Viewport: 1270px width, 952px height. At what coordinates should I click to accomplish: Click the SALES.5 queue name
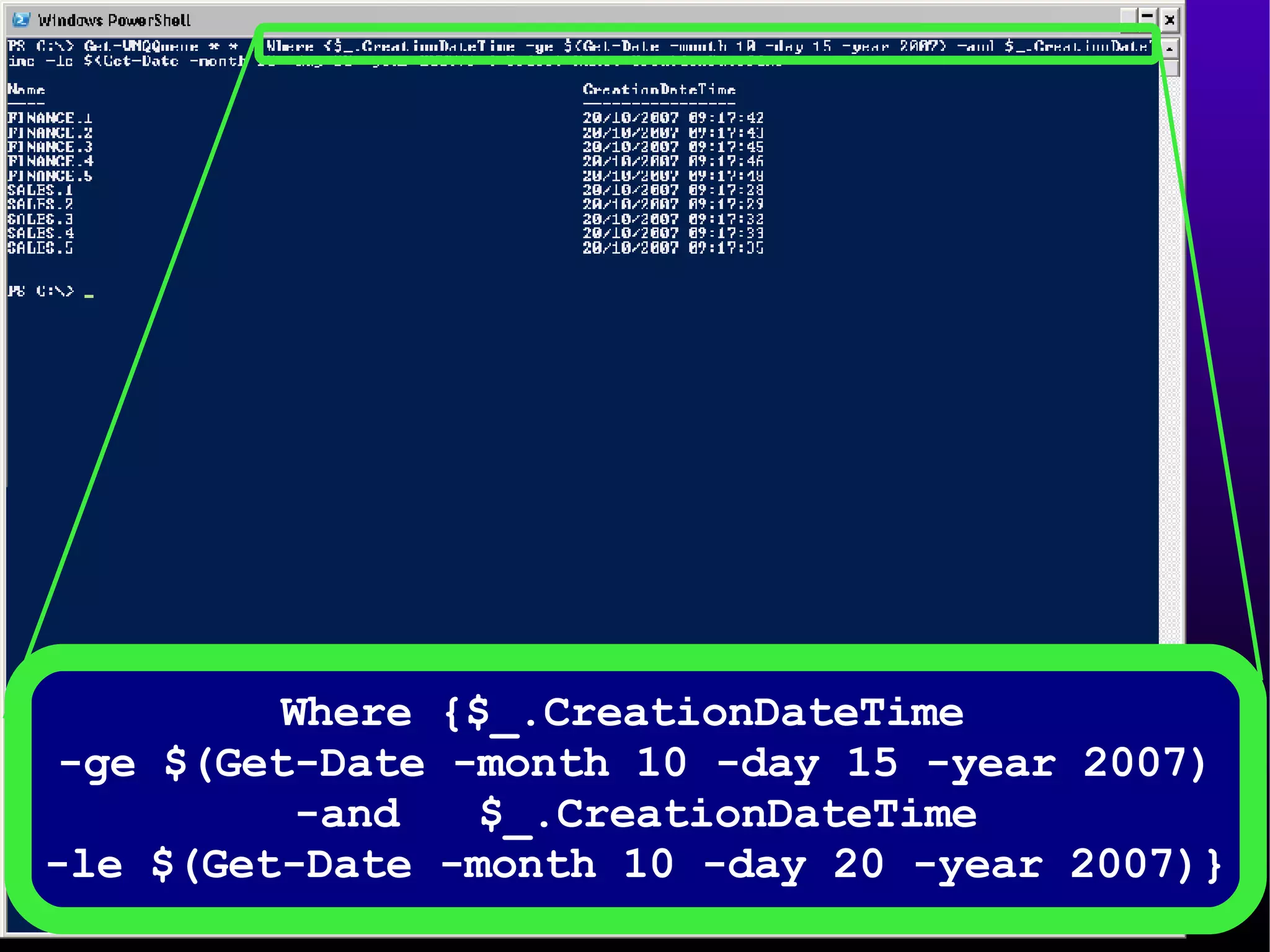click(x=40, y=248)
